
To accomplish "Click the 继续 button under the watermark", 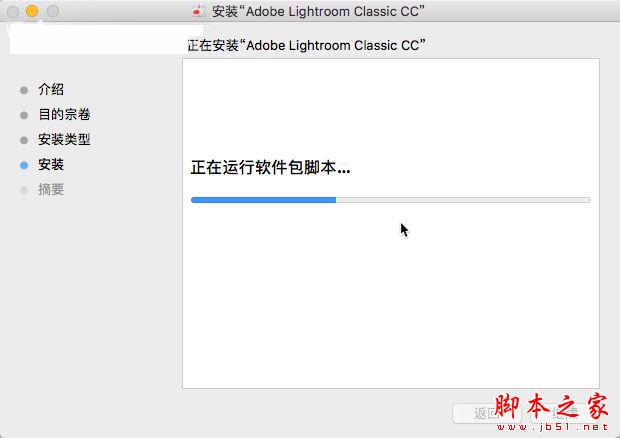I will tap(564, 413).
